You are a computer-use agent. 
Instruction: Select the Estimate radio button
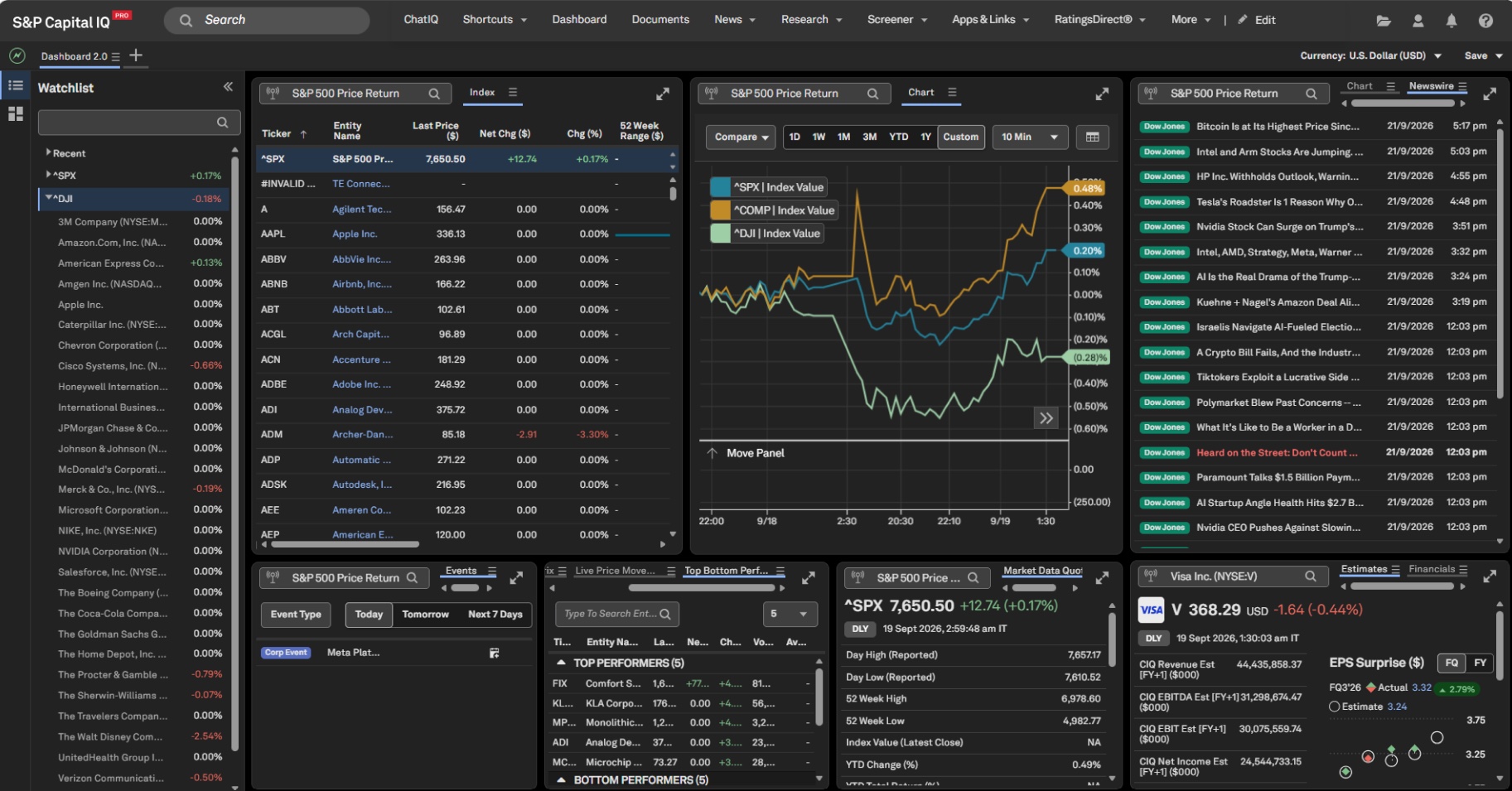[1335, 707]
